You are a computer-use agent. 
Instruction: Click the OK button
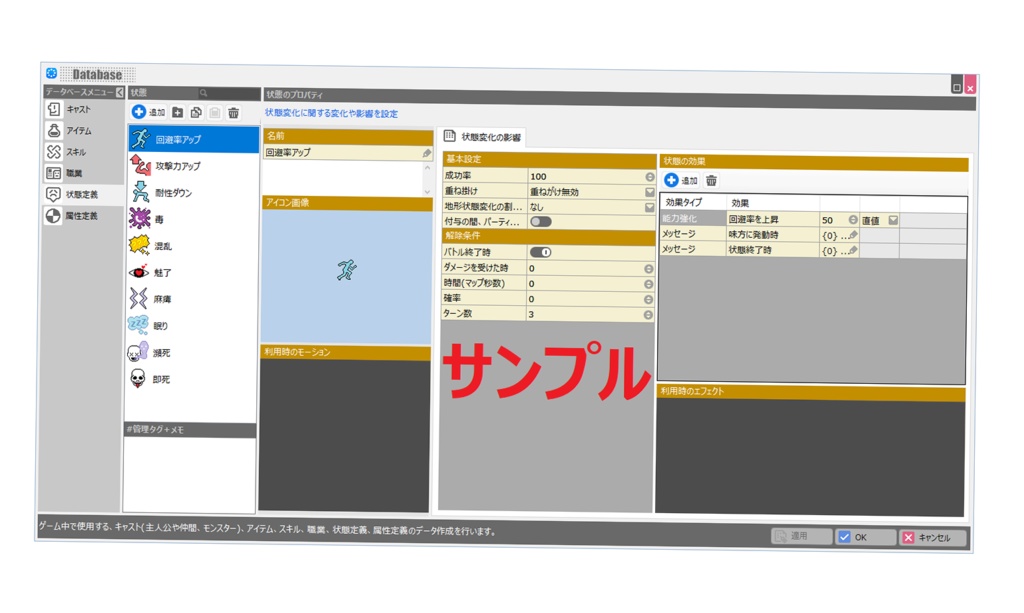coord(866,537)
